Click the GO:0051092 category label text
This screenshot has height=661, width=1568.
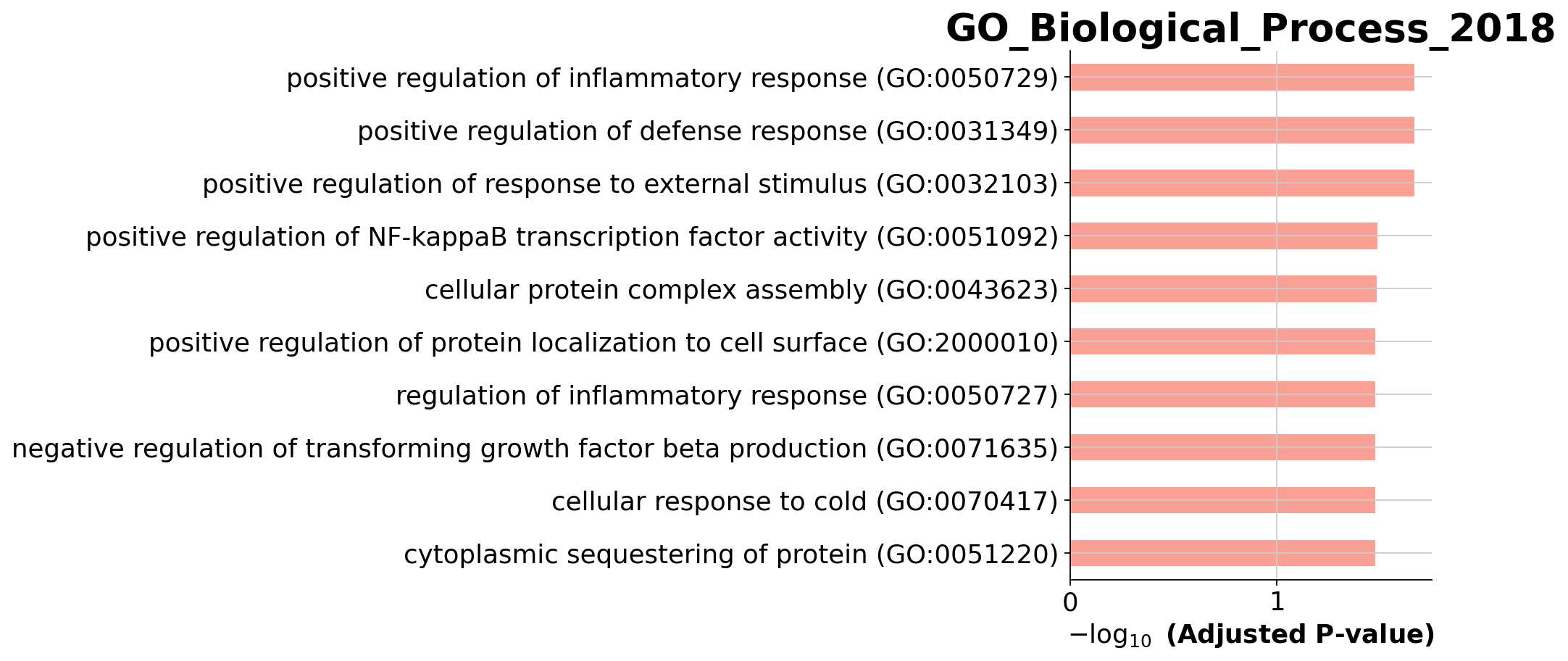coord(572,237)
